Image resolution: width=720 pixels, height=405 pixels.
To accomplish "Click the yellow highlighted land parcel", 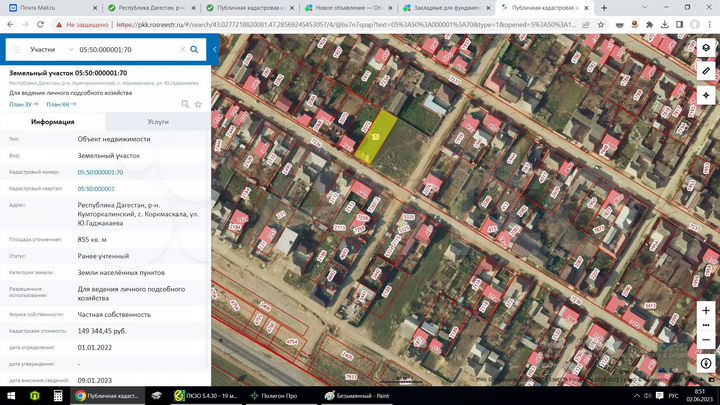I will click(x=376, y=136).
